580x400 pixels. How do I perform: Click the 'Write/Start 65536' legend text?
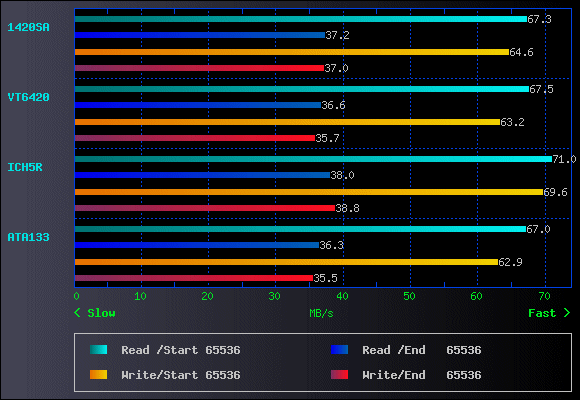point(181,375)
